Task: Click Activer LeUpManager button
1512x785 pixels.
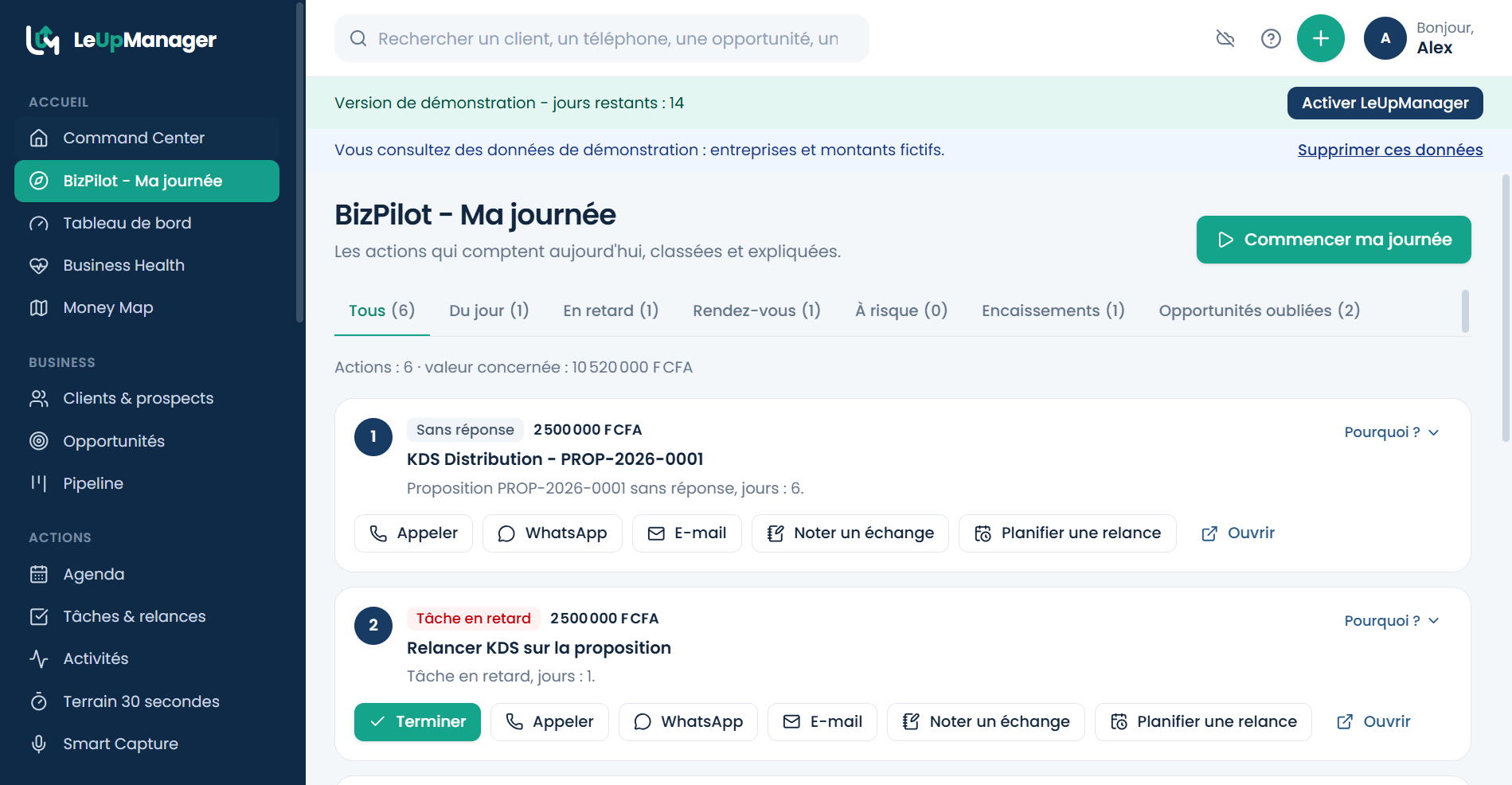Action: click(1385, 103)
